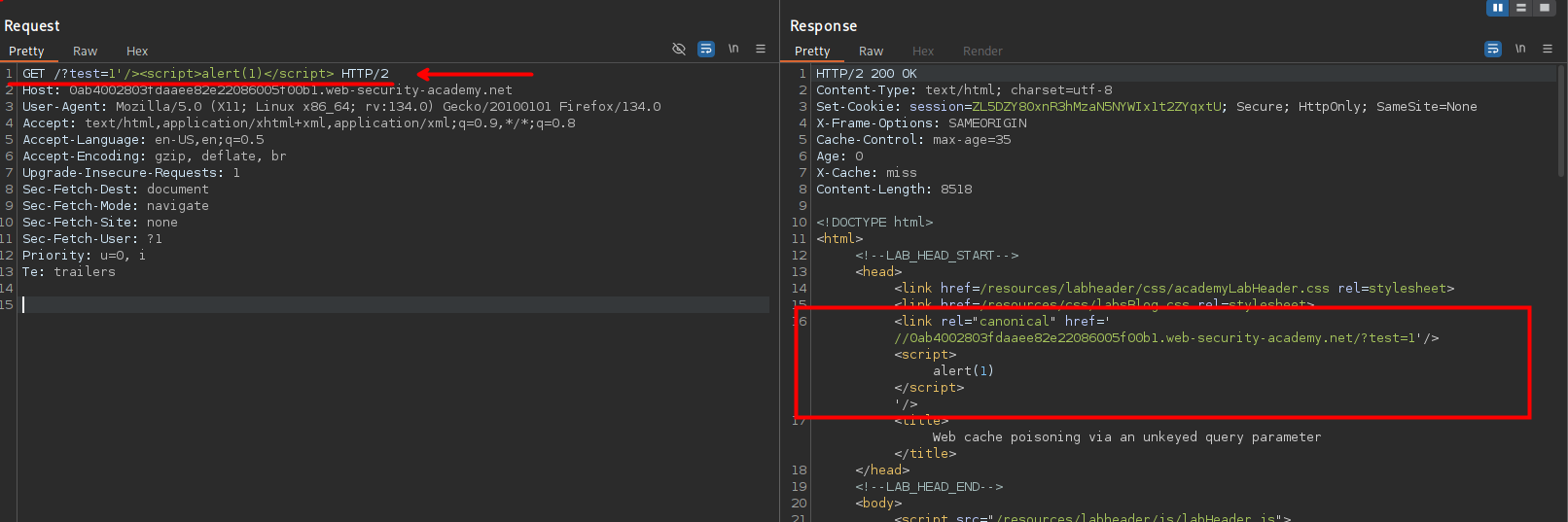Viewport: 1568px width, 522px height.
Task: Click the Sec-Fetch-Site: none line
Action: (x=100, y=223)
